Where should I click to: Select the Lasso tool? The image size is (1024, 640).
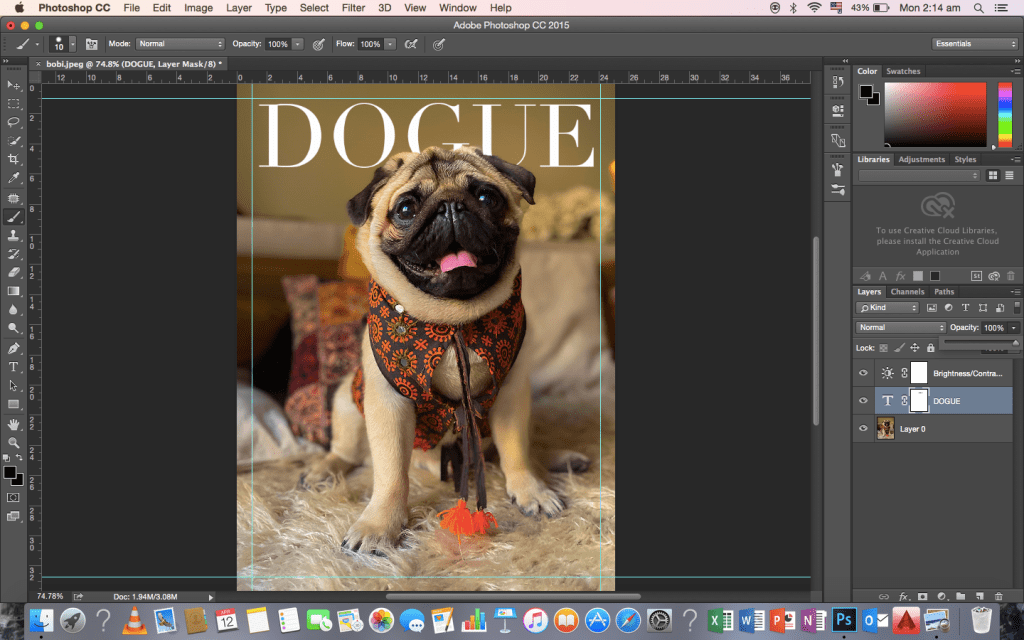[x=14, y=122]
